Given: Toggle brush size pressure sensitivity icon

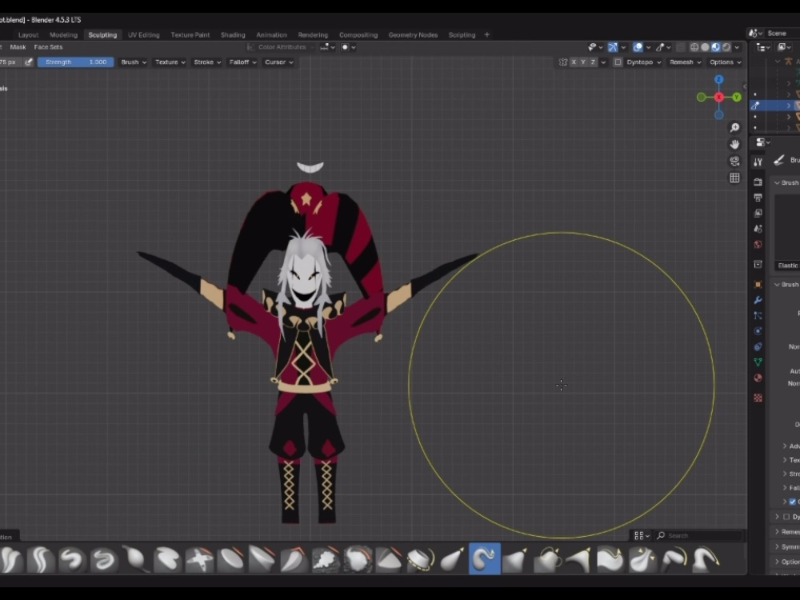Looking at the screenshot, I should (x=29, y=62).
